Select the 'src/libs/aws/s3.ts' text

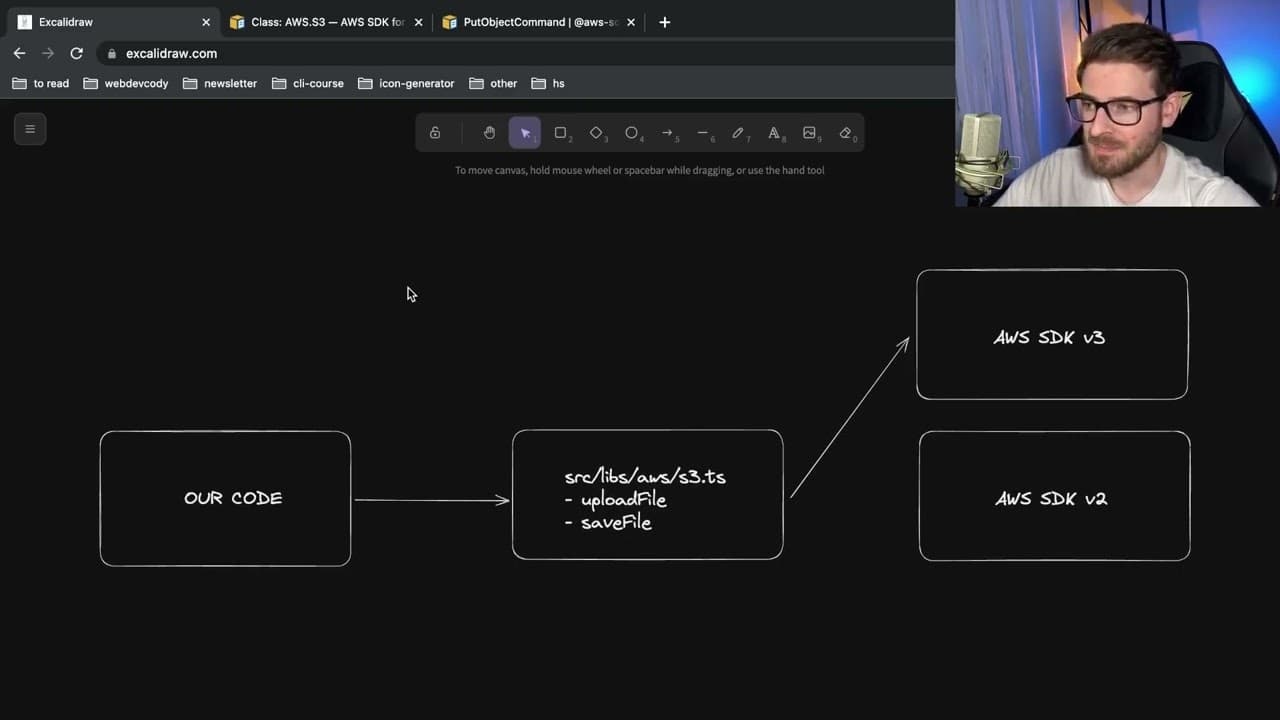click(645, 476)
